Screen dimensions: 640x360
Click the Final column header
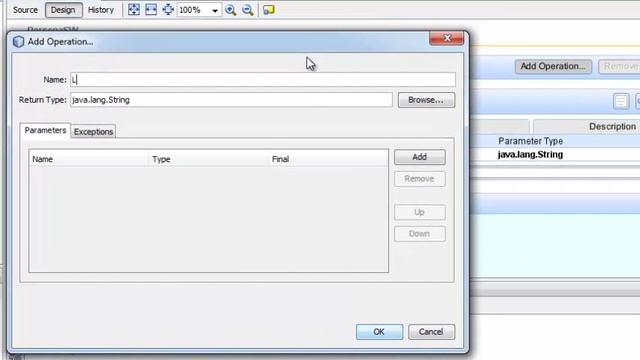click(329, 159)
